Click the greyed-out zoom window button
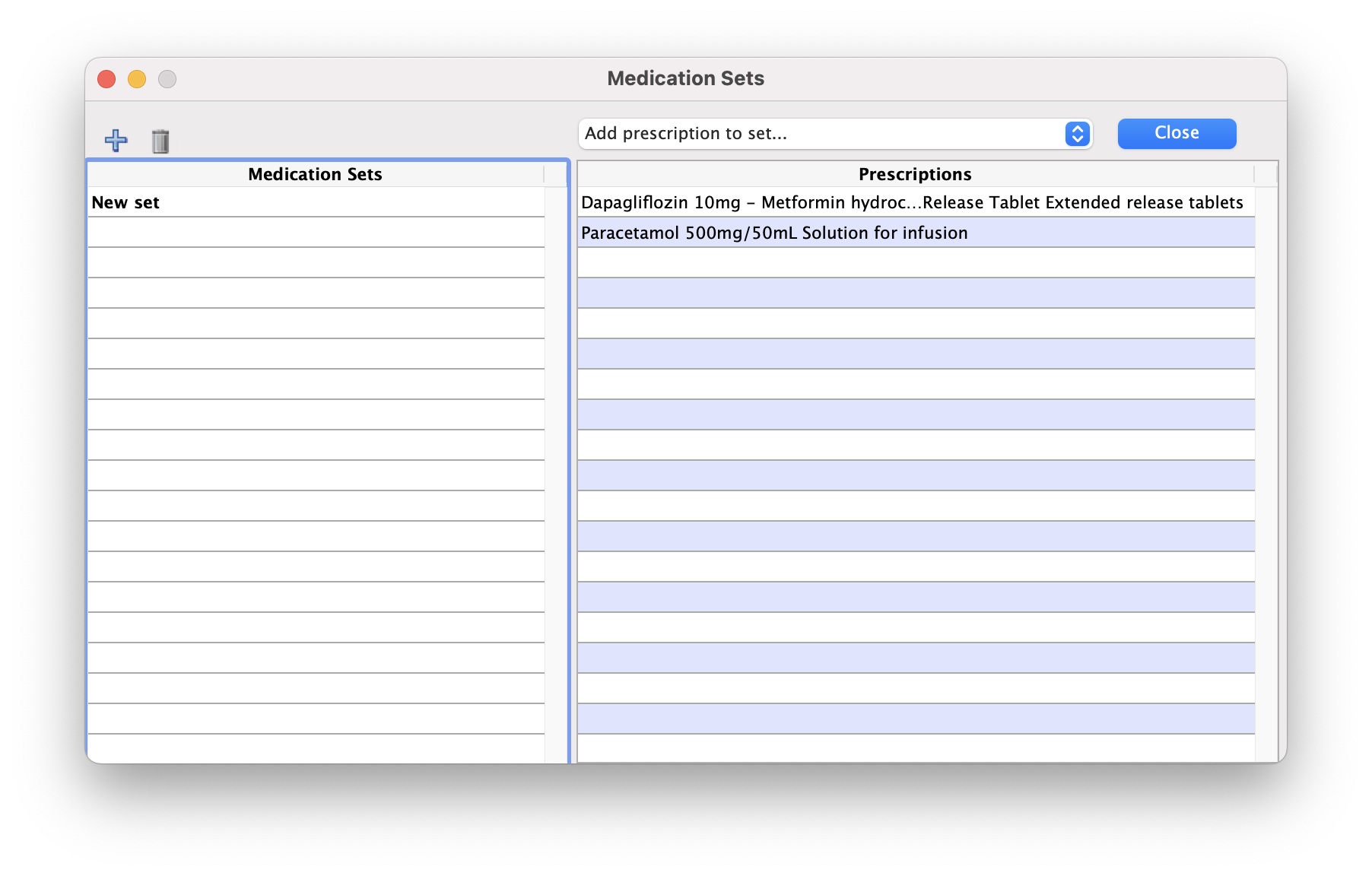 click(167, 79)
